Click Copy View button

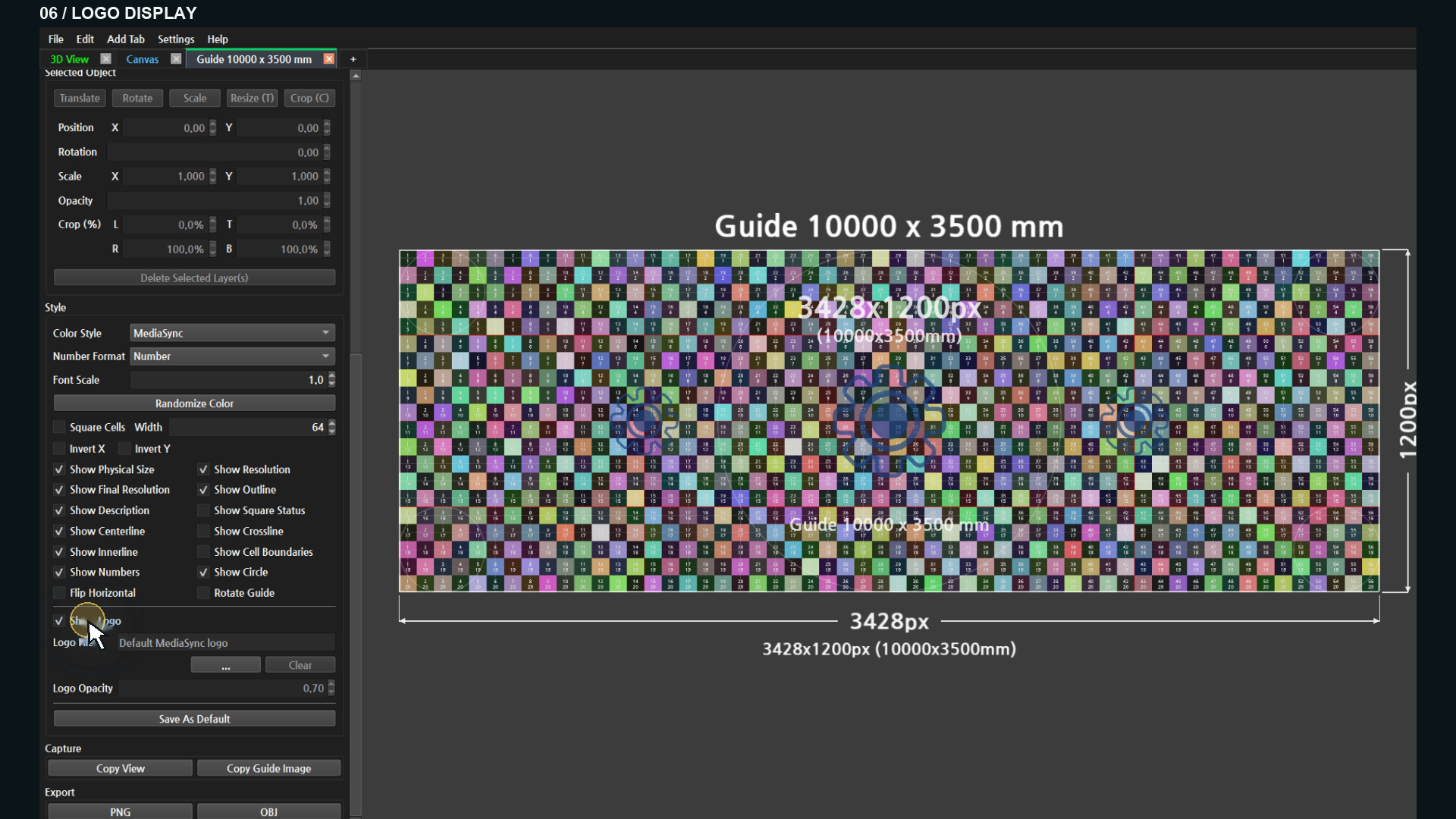(120, 769)
